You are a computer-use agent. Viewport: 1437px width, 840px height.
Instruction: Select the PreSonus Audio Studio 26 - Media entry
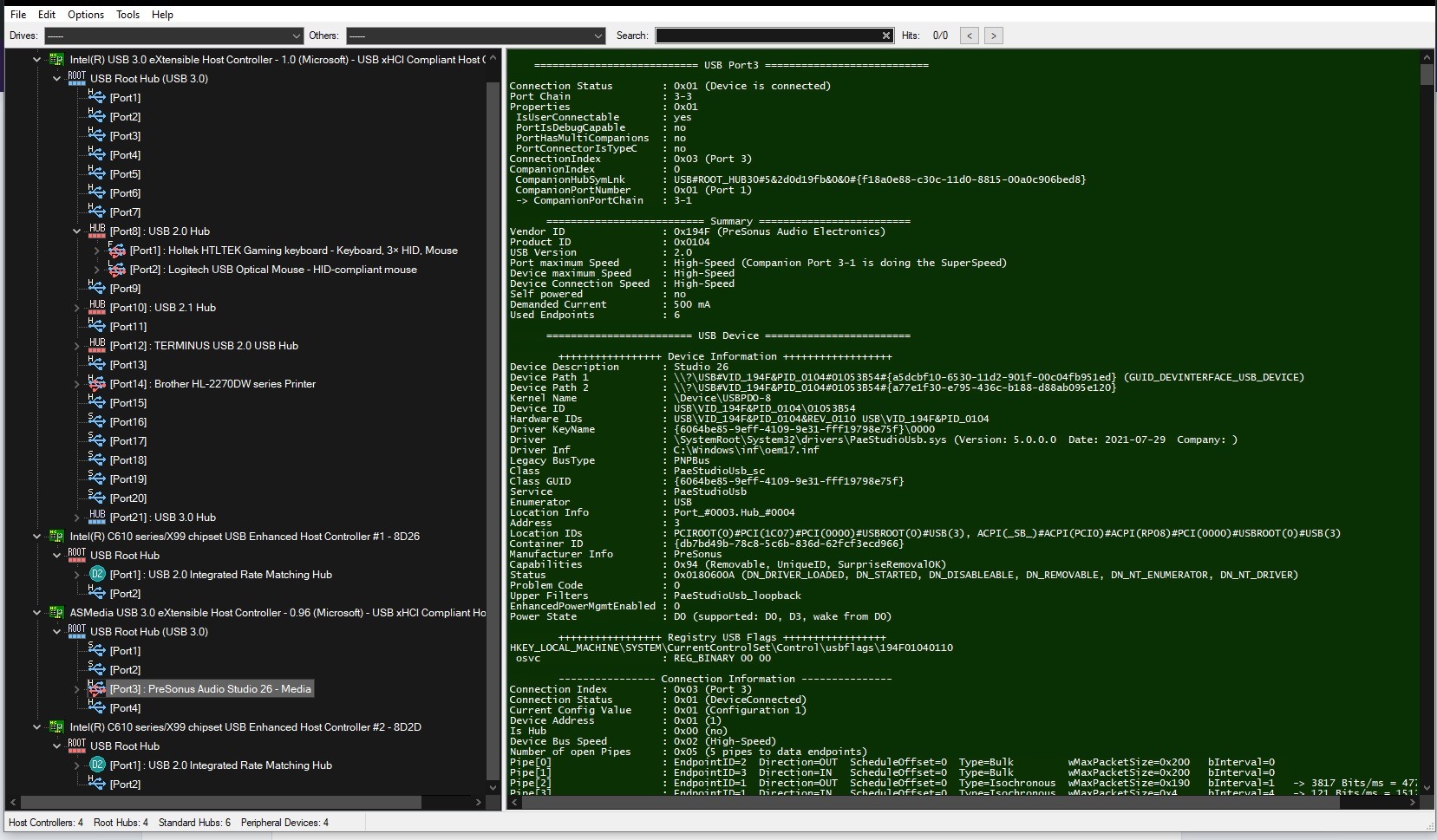coord(211,689)
